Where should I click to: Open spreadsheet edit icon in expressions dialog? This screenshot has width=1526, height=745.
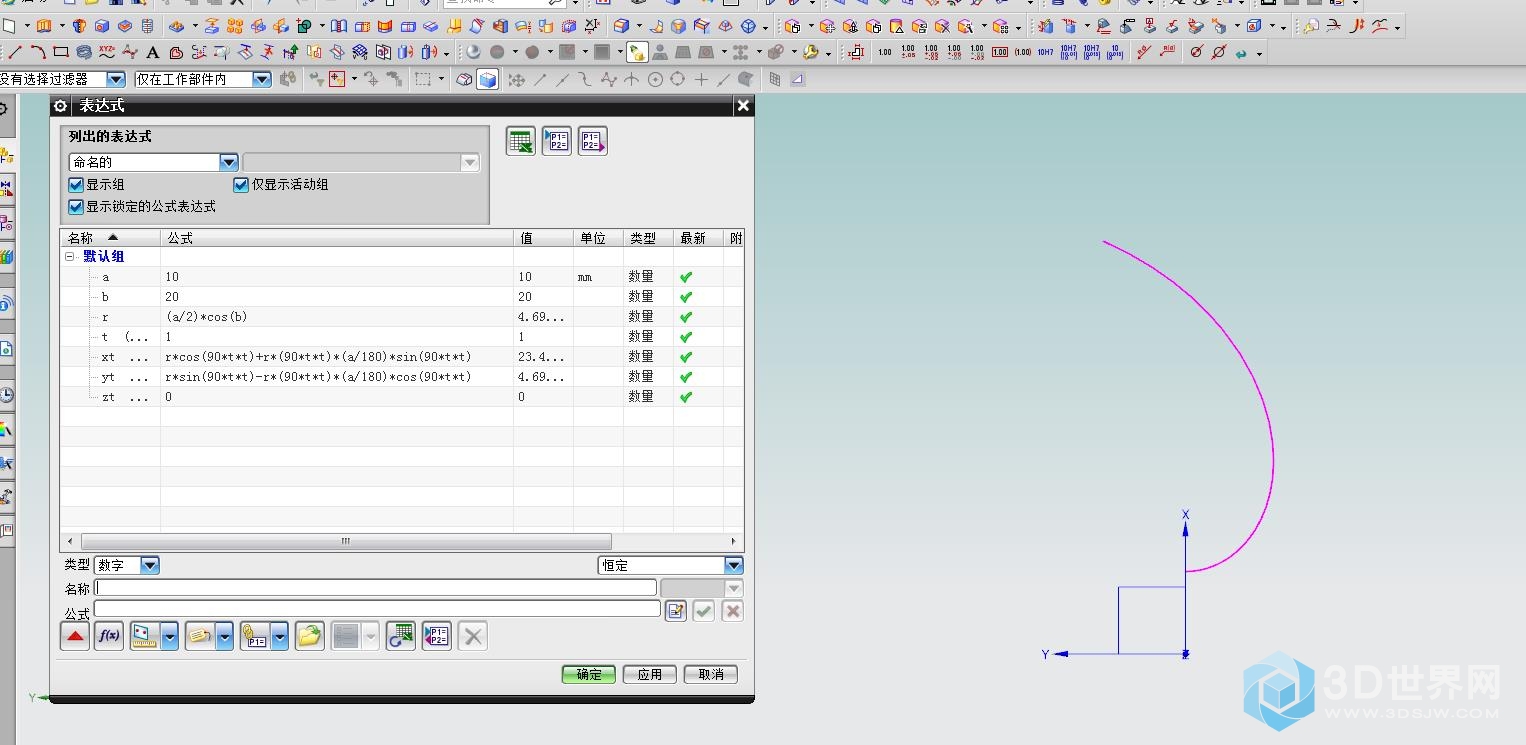[520, 142]
